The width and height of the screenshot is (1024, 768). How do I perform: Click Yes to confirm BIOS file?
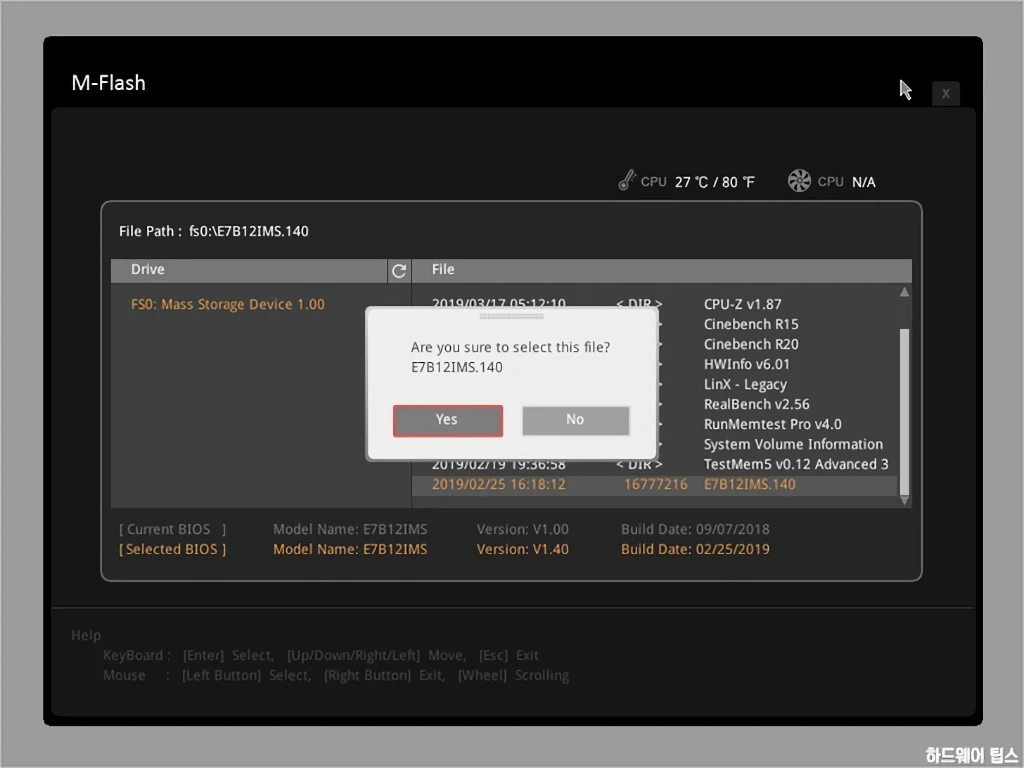click(x=447, y=420)
